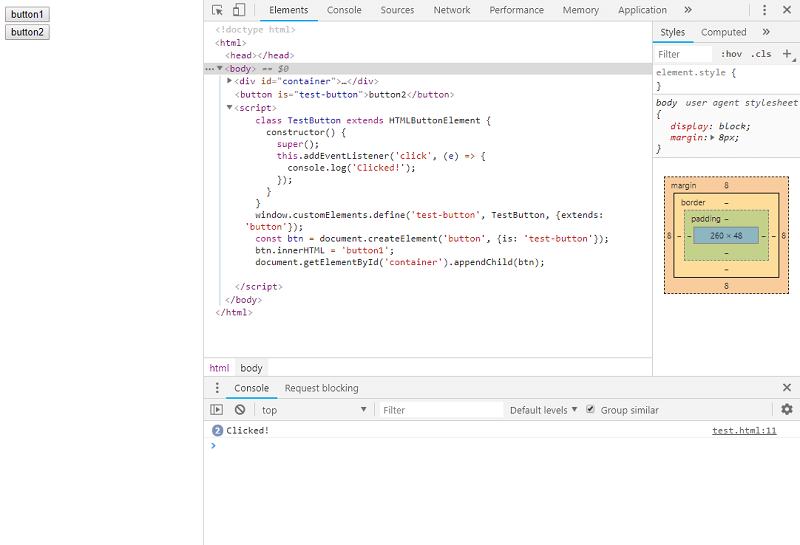Expand the div container node
The width and height of the screenshot is (800, 545).
230,81
